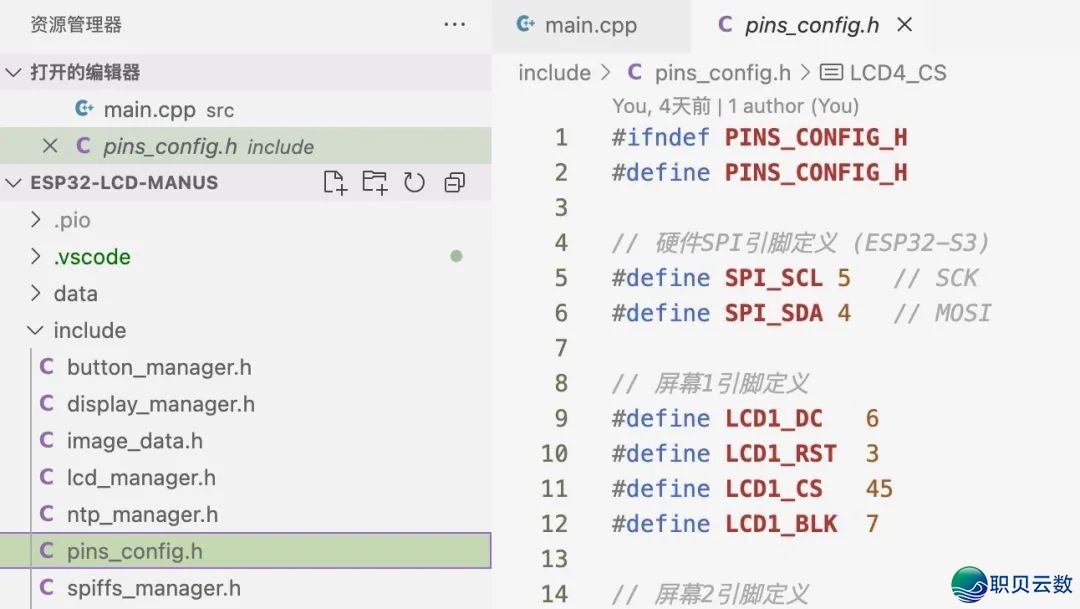
Task: Select the pins_config.h editor tab
Action: click(x=811, y=26)
